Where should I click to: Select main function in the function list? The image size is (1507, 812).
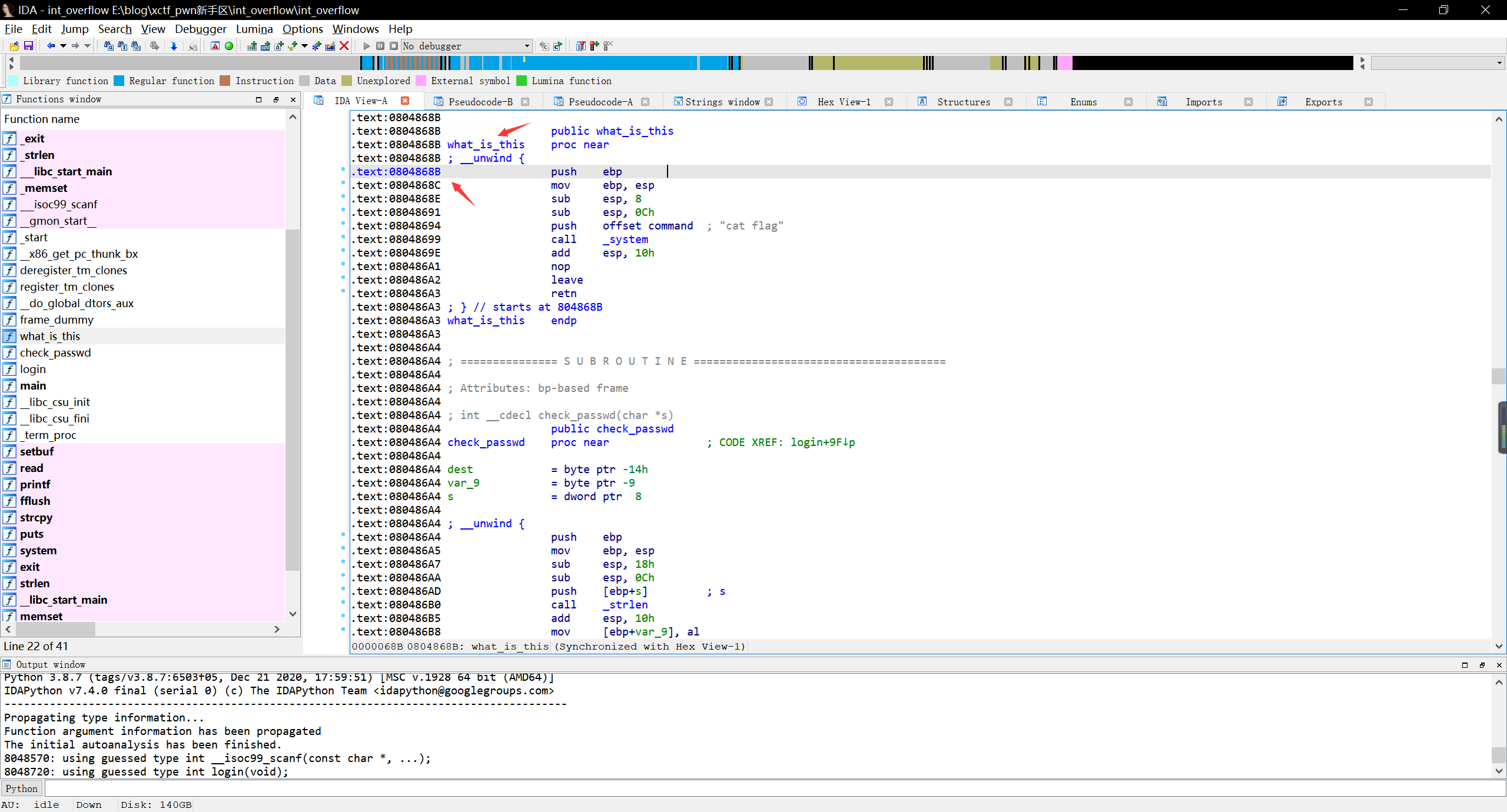pyautogui.click(x=33, y=385)
